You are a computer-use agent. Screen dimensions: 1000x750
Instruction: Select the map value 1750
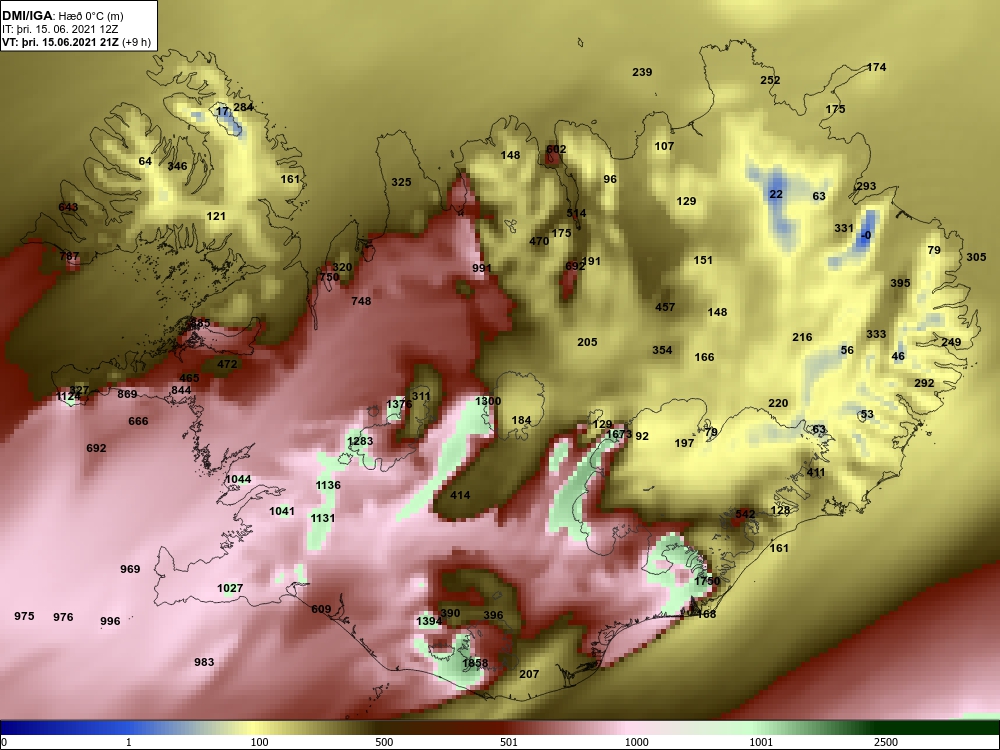(x=707, y=582)
